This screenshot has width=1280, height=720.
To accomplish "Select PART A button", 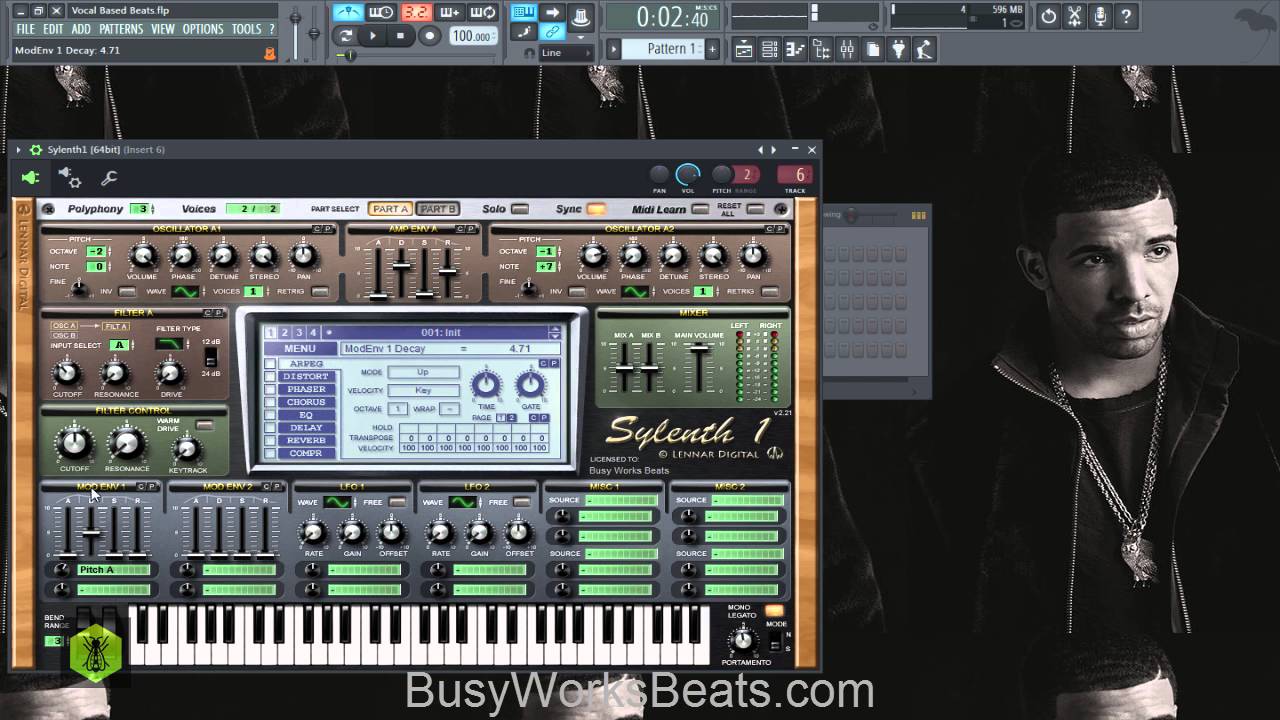I will [x=390, y=209].
